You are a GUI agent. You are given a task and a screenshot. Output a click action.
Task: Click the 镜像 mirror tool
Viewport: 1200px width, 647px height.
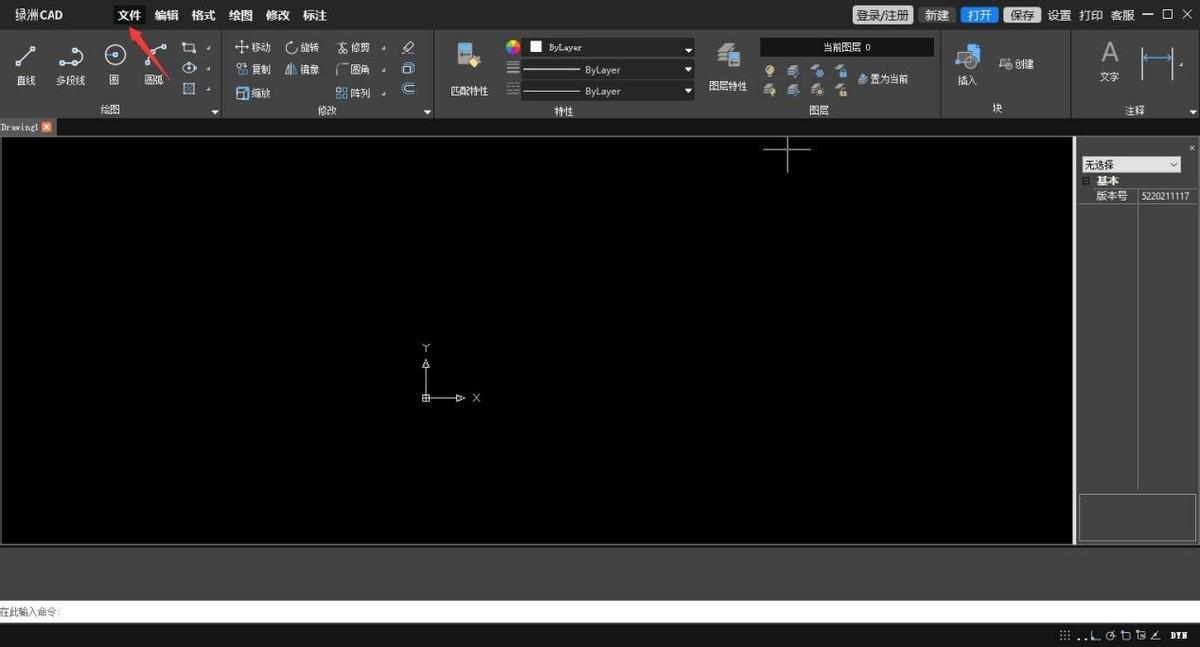point(302,69)
